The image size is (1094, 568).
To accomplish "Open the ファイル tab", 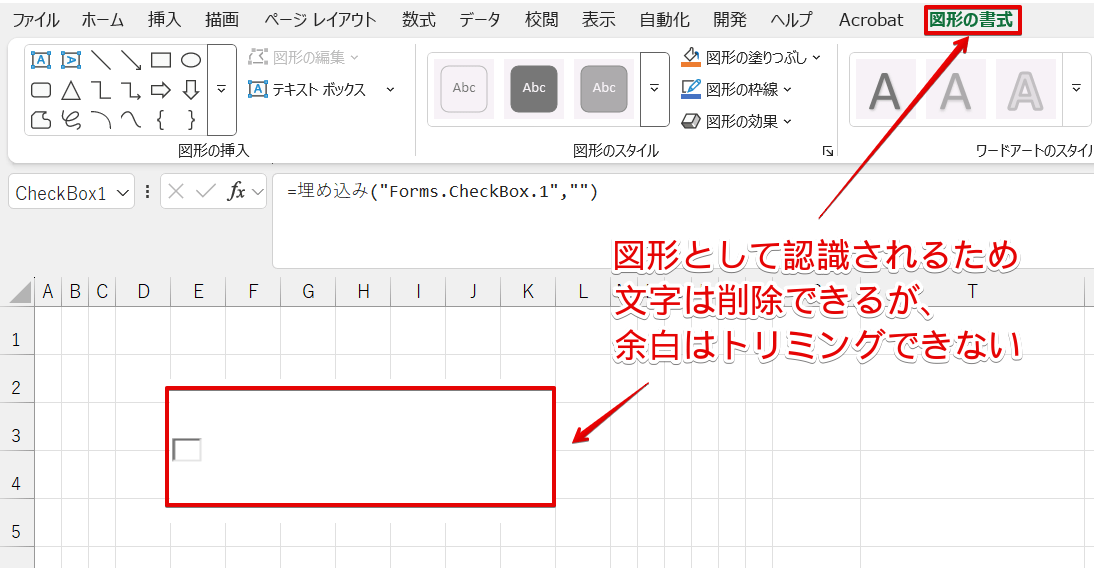I will coord(36,20).
